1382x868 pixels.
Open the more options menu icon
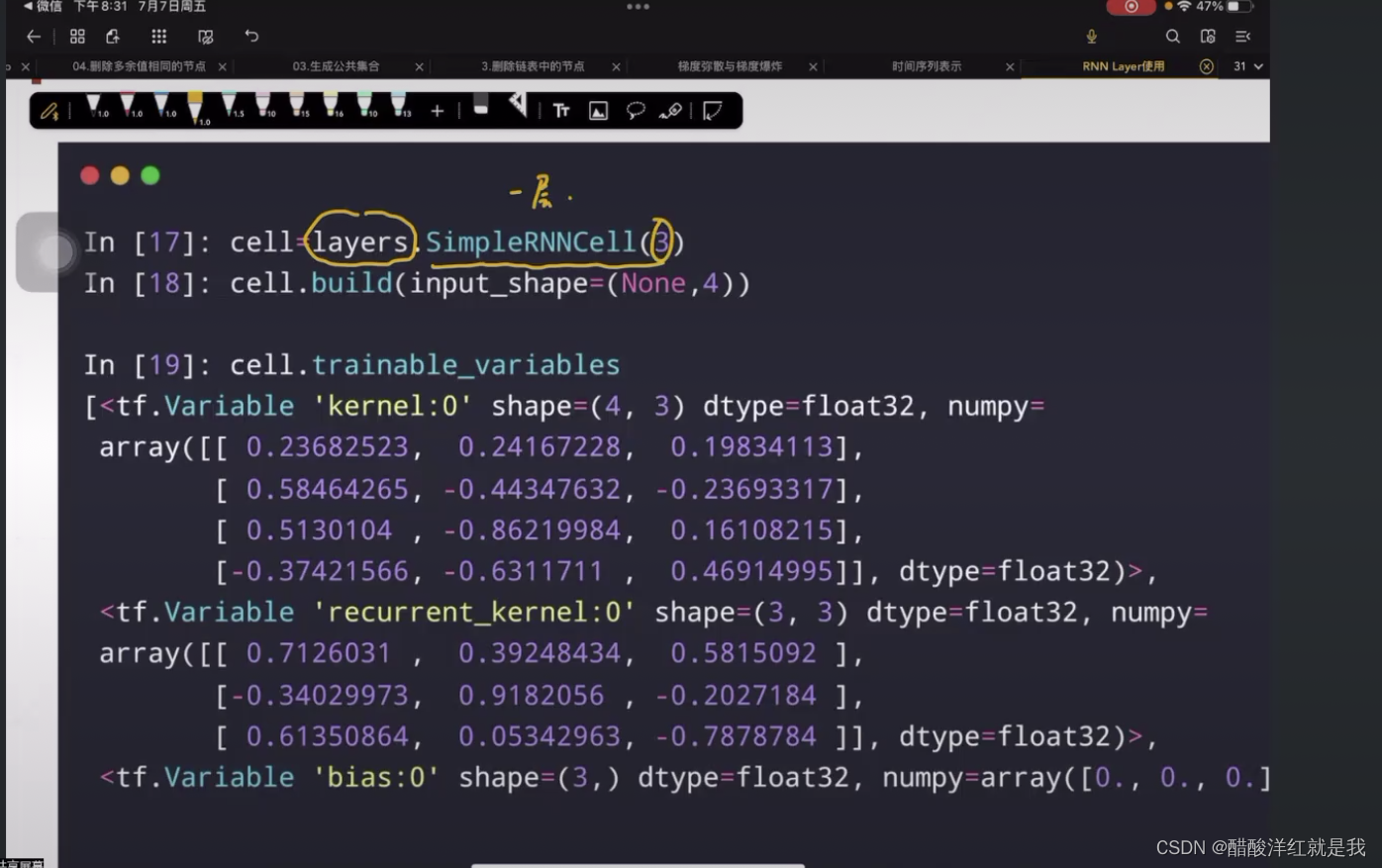click(x=1243, y=37)
